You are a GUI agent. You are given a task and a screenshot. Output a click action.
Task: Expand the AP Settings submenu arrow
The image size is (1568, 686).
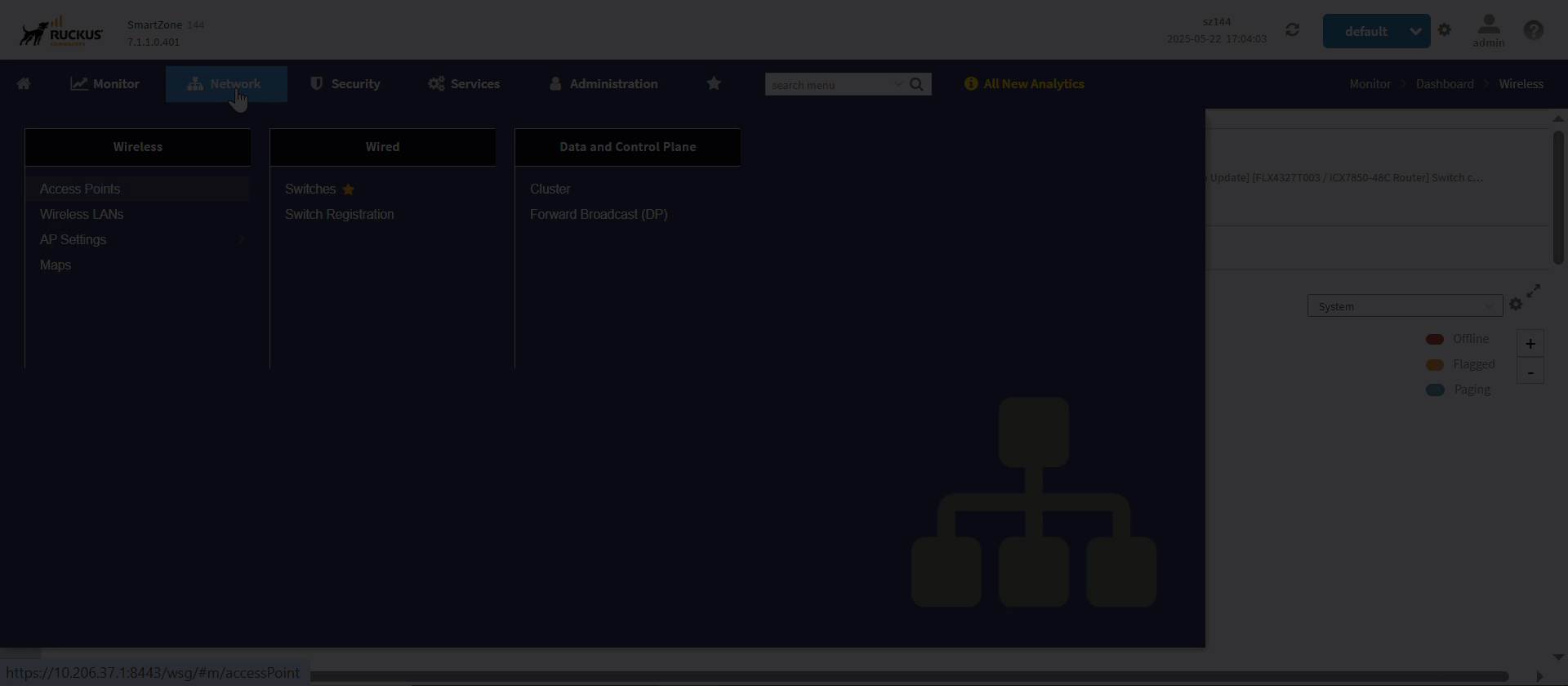point(242,239)
